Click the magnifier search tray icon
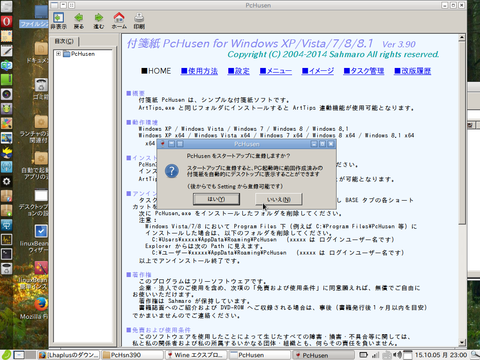This screenshot has width=480, height=360. (x=475, y=355)
